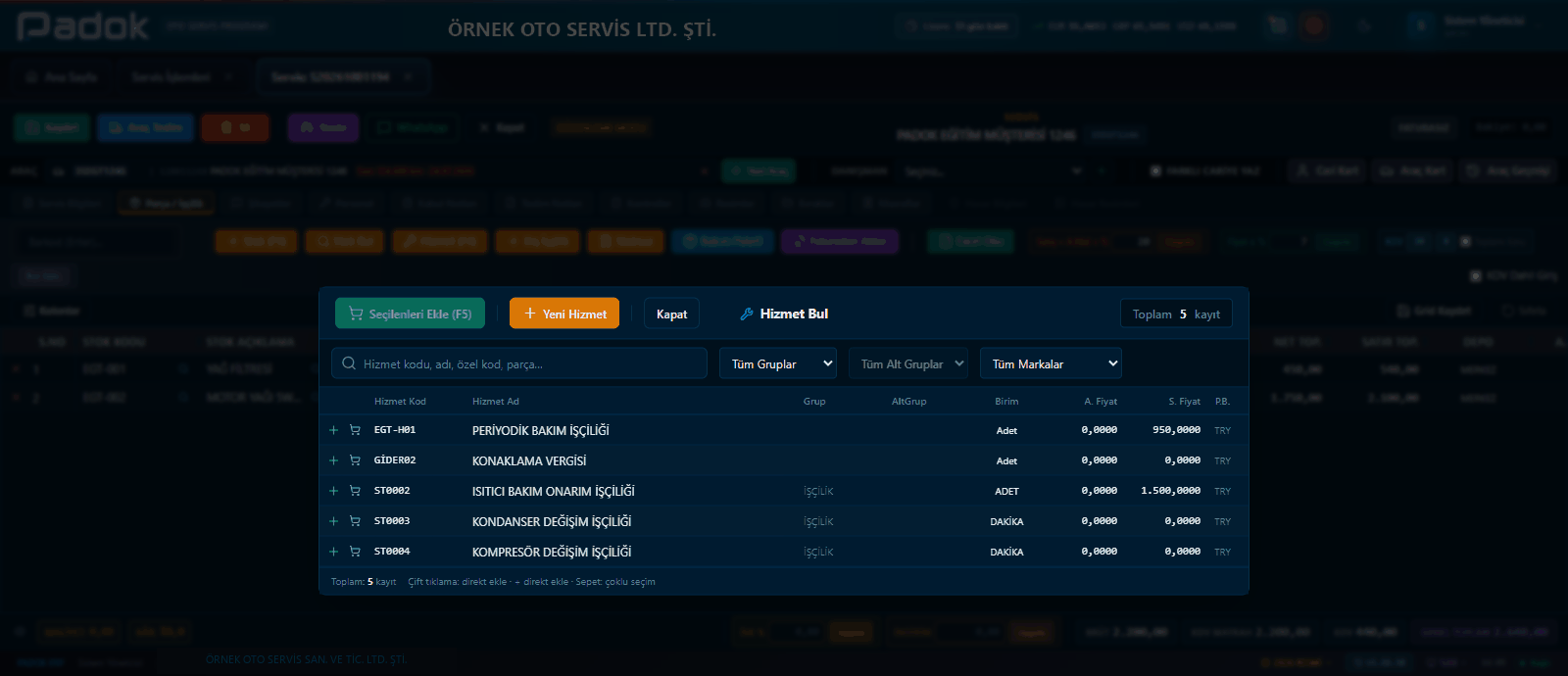The image size is (1568, 676).
Task: Click the Toplam 5 kayıt counter badge
Action: [x=1176, y=314]
